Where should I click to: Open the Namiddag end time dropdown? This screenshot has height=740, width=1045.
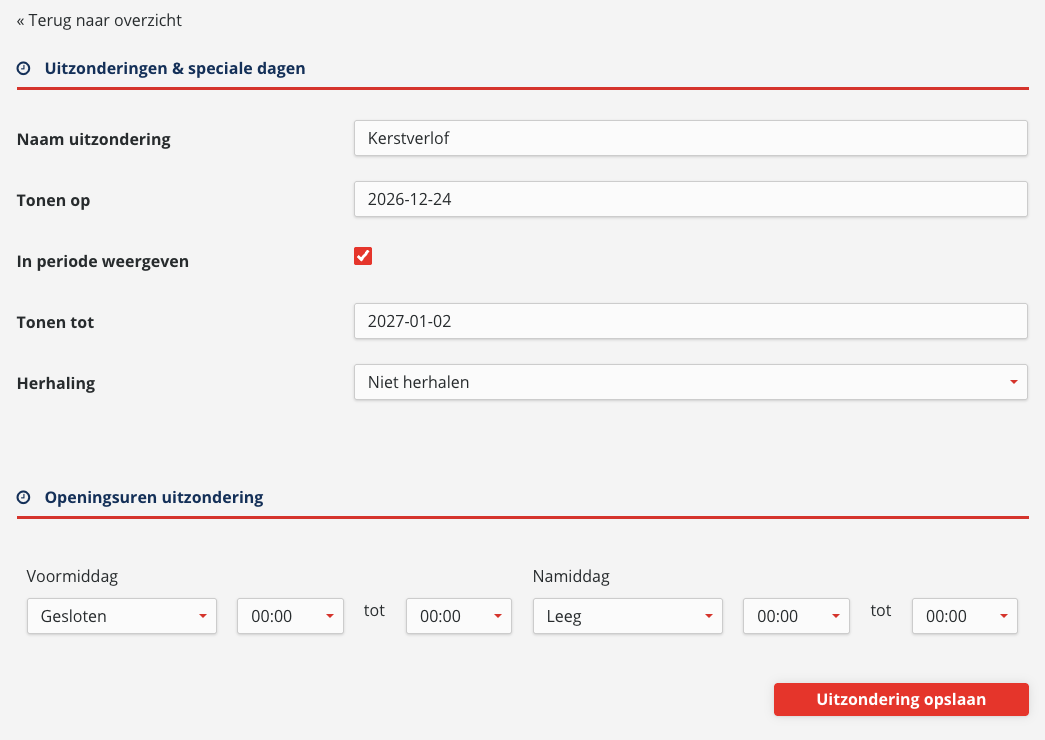point(965,616)
